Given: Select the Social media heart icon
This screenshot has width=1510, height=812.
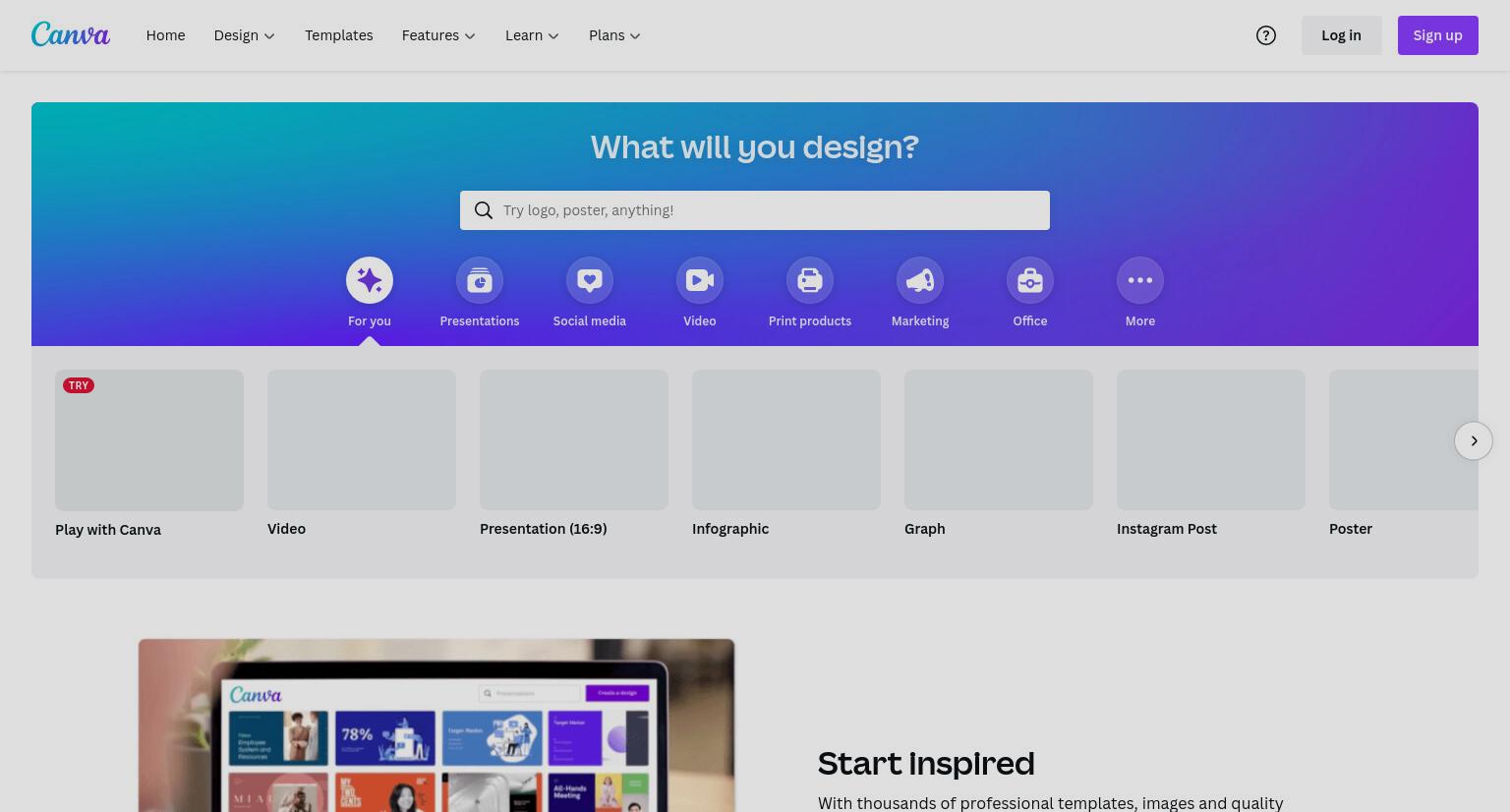Looking at the screenshot, I should click(590, 280).
